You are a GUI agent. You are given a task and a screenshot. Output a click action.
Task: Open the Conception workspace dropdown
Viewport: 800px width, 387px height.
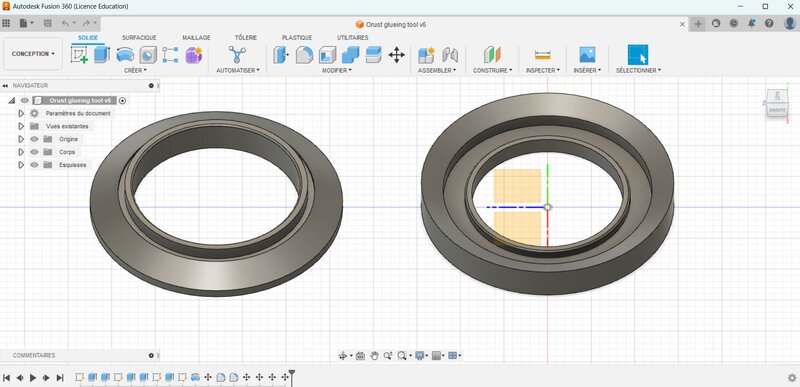tap(33, 54)
